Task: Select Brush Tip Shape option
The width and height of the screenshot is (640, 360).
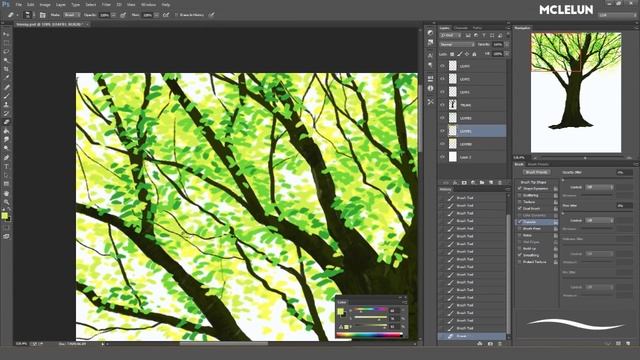Action: (533, 182)
